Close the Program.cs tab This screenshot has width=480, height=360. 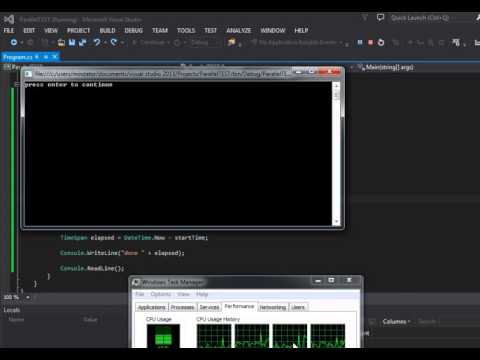click(55, 57)
